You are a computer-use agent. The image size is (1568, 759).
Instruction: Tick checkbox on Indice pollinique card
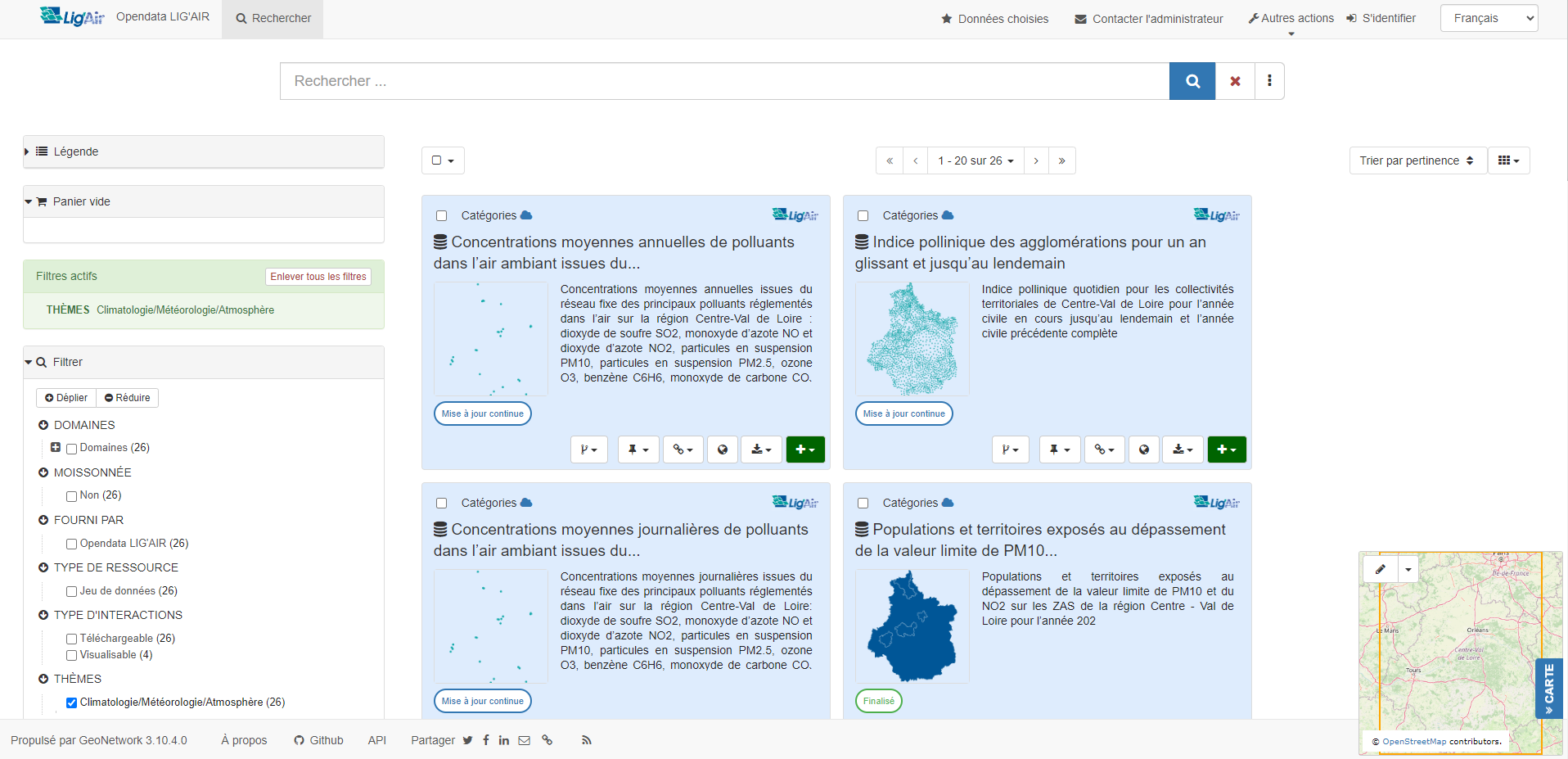(x=863, y=216)
